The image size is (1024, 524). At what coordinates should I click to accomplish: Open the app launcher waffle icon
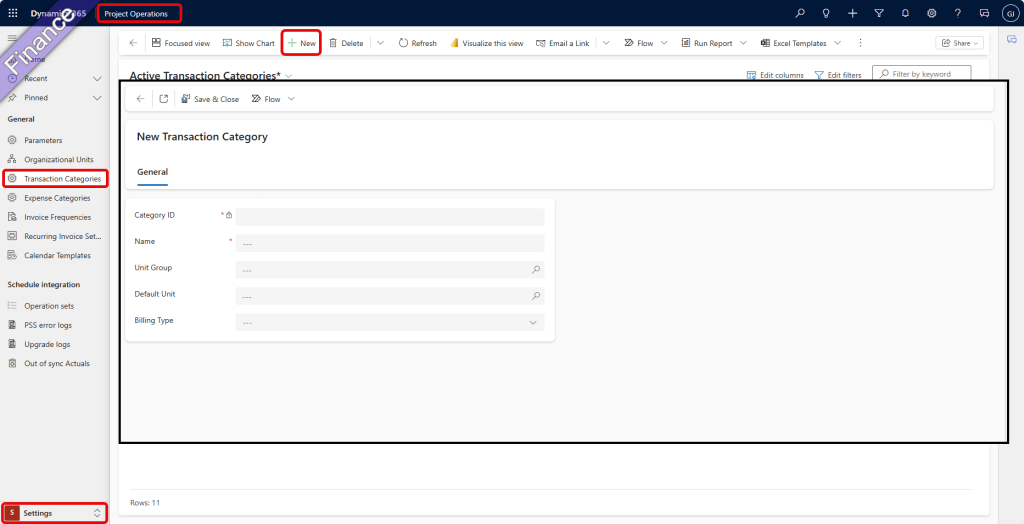(x=13, y=13)
